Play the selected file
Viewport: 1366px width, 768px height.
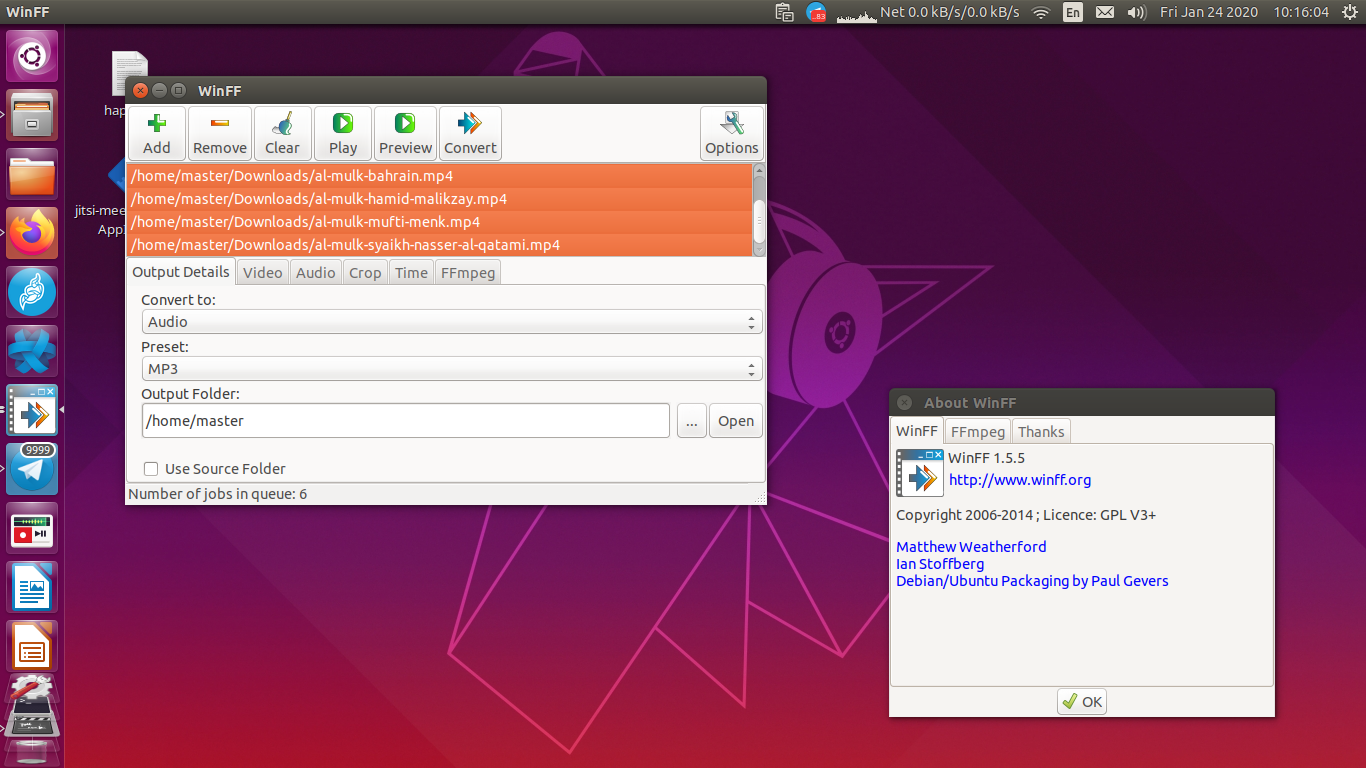(343, 133)
